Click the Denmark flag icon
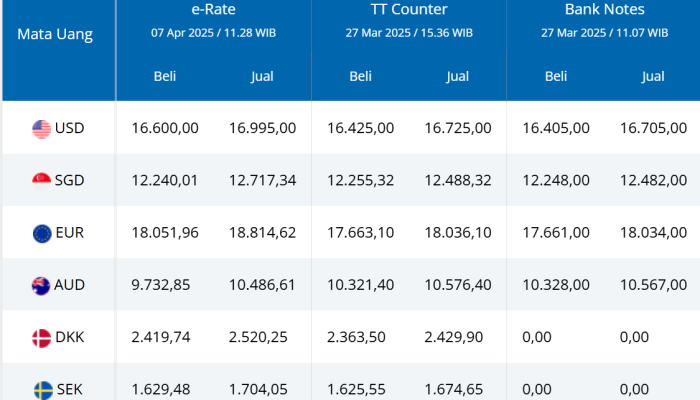Screen dimensions: 700x400 point(41,337)
